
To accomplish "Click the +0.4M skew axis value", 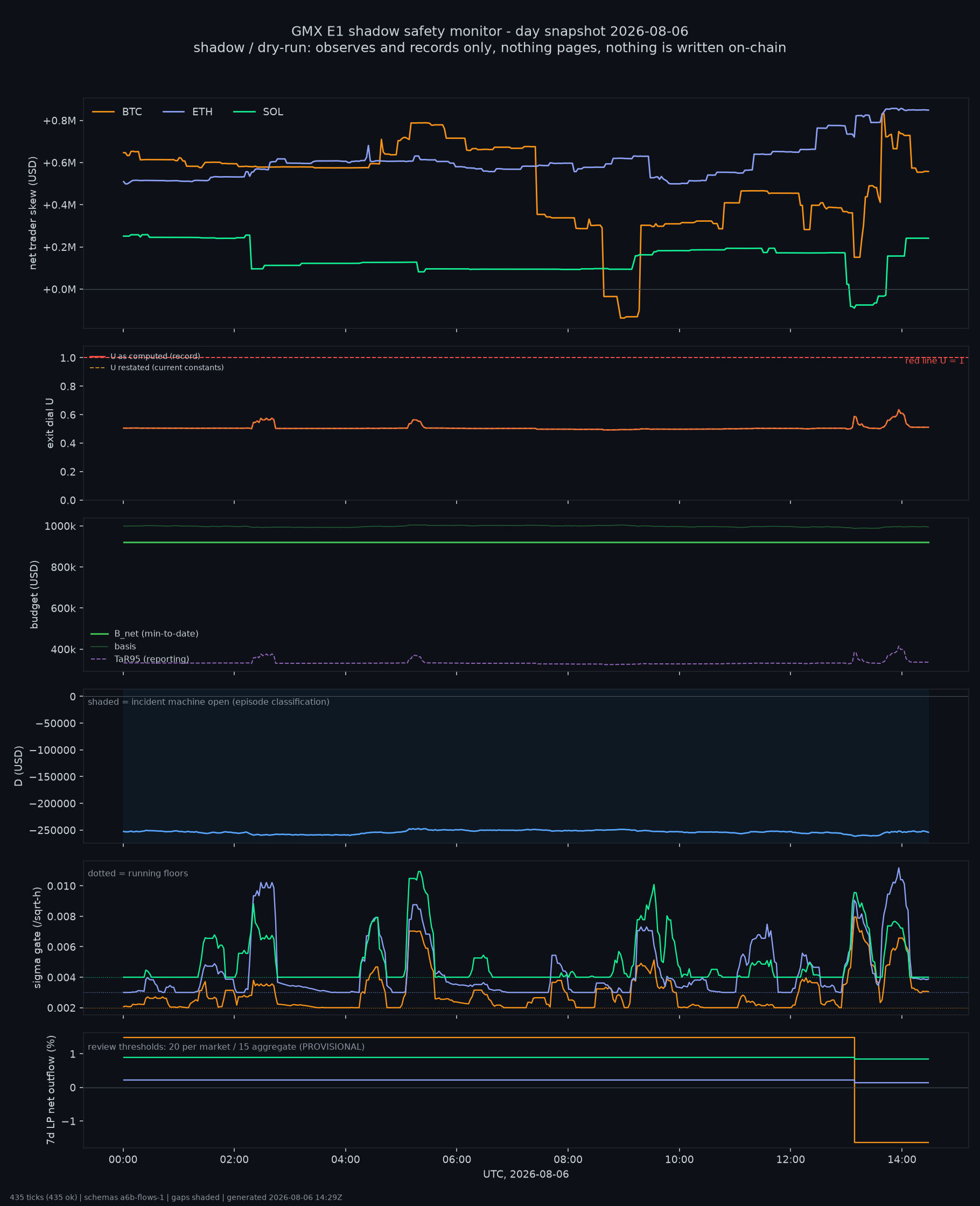I will [59, 205].
